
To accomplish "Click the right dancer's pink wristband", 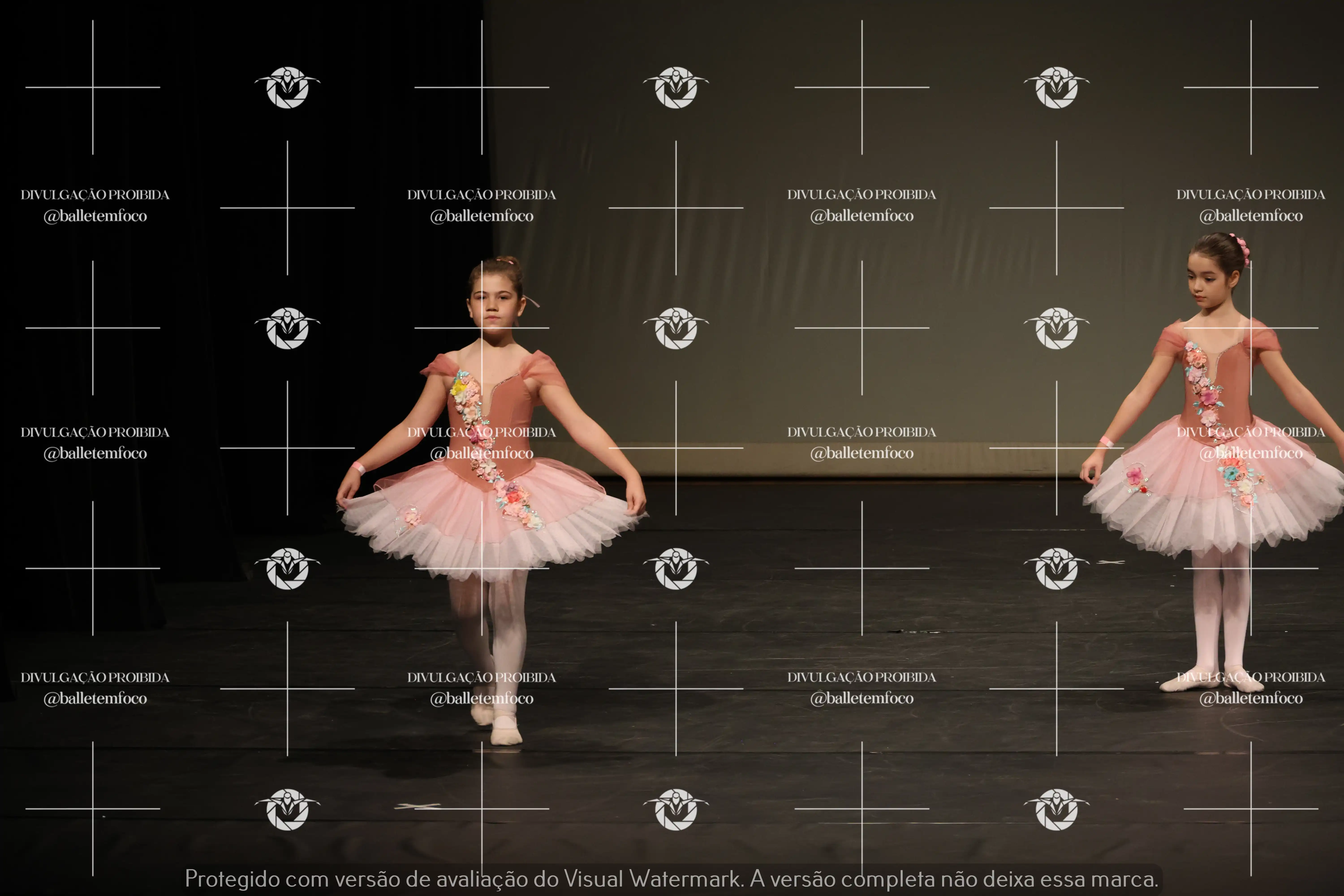I will [1106, 441].
